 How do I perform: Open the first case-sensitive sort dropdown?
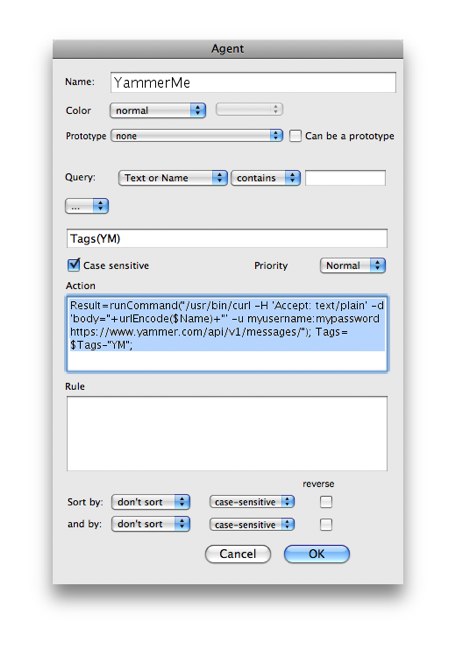[x=252, y=502]
